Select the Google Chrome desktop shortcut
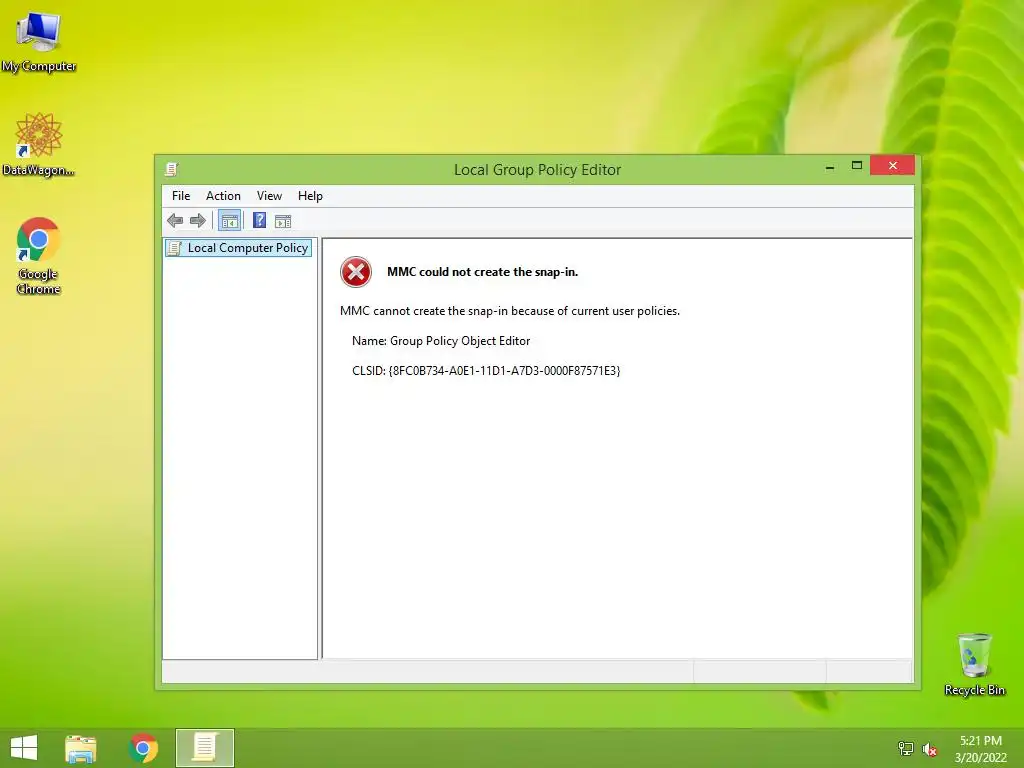Viewport: 1024px width, 768px height. (39, 255)
